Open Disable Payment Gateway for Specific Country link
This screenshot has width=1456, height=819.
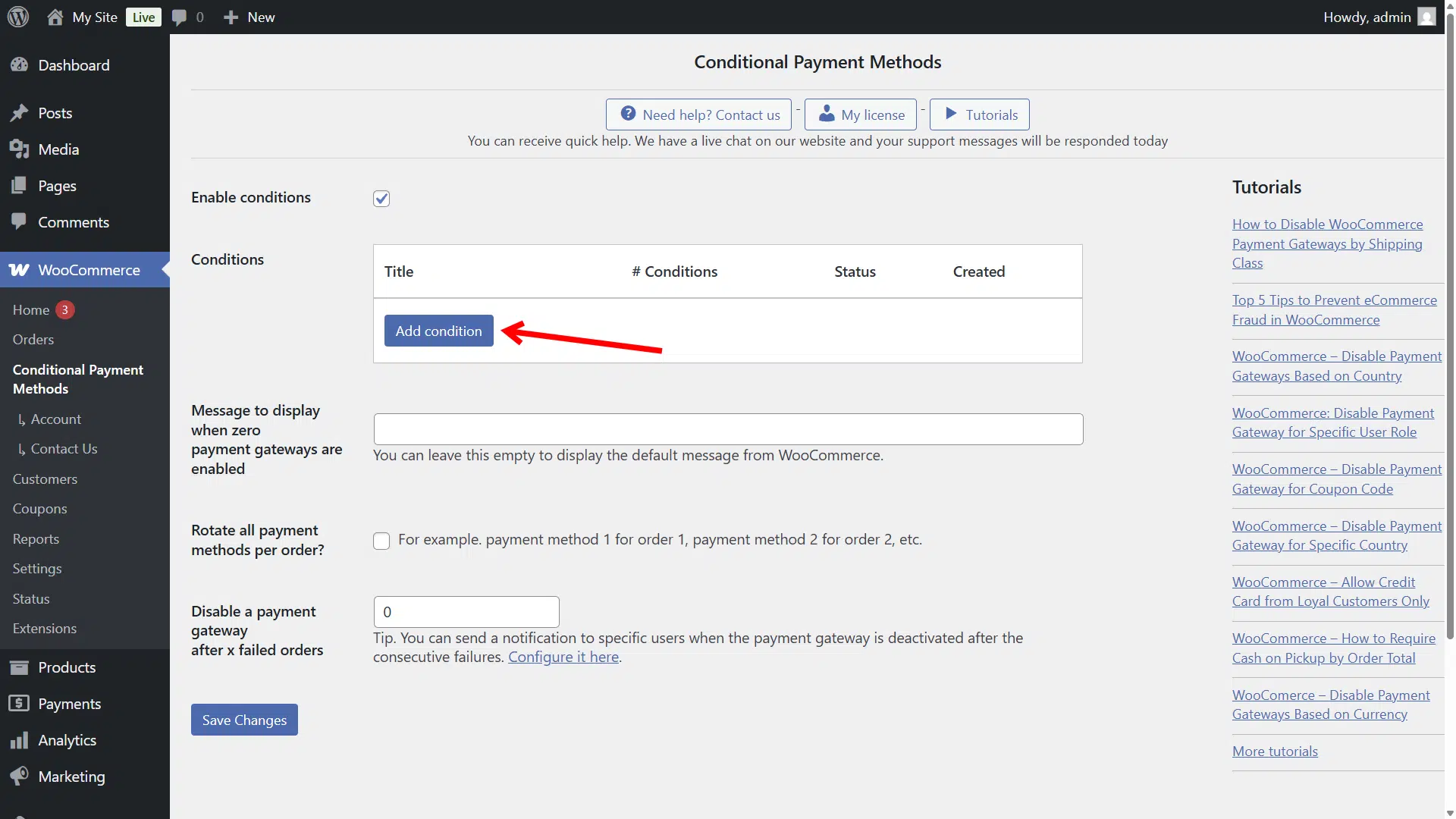(1336, 535)
